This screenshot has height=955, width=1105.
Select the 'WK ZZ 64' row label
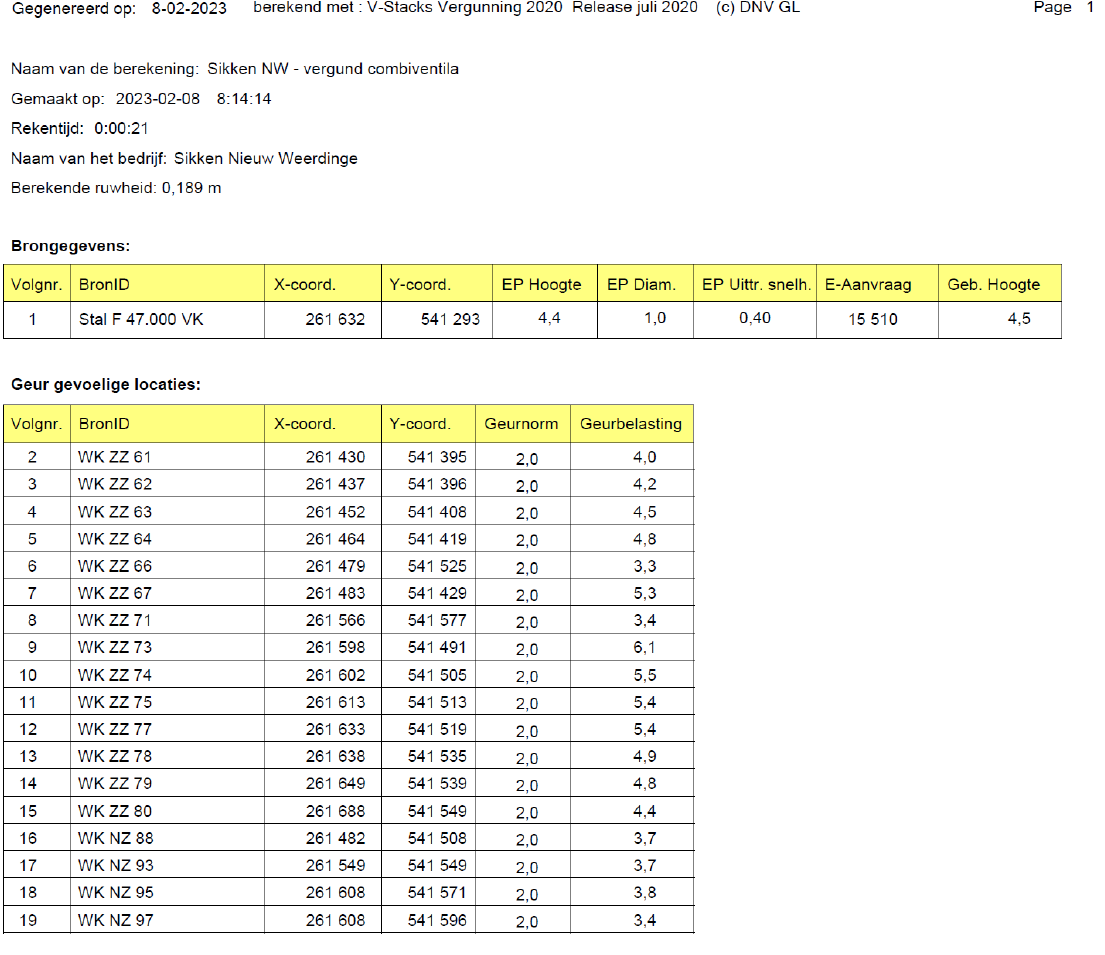click(115, 539)
